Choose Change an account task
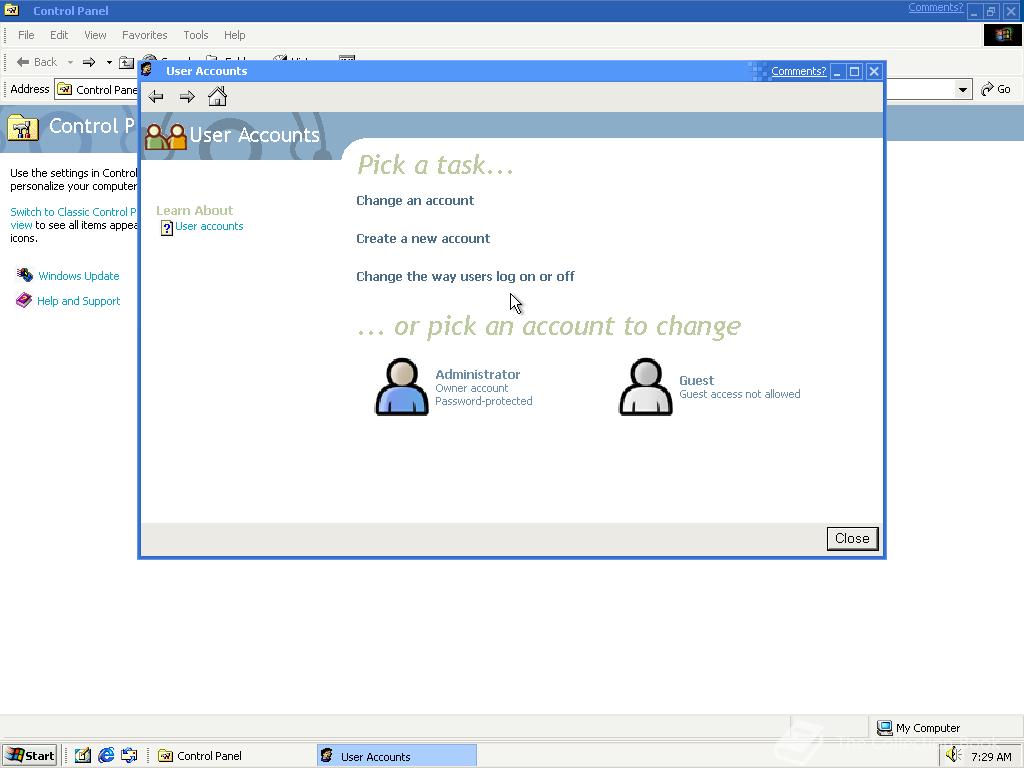Screen dimensions: 1024x768 (x=415, y=200)
